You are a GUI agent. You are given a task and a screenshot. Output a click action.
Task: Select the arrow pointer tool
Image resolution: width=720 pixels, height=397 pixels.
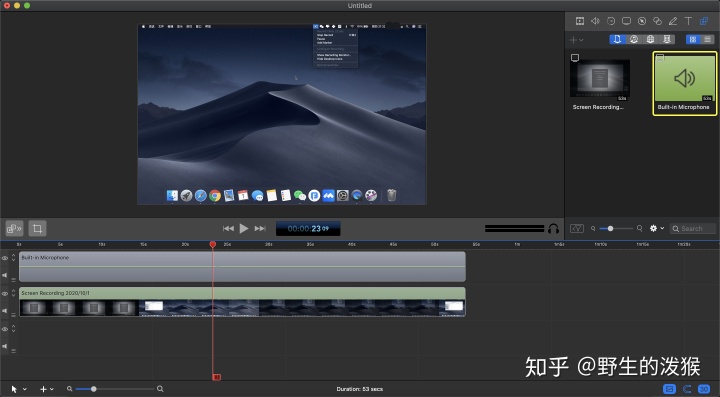[x=14, y=389]
